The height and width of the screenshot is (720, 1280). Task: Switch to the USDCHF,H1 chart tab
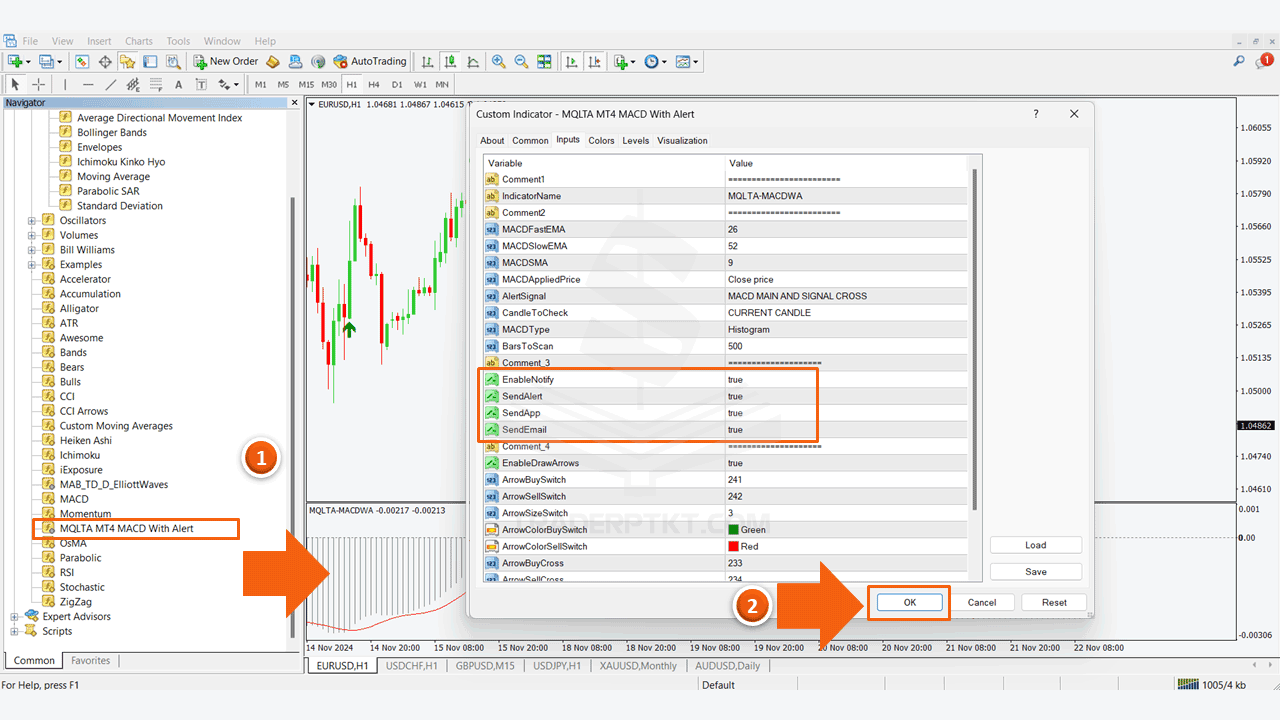[411, 665]
